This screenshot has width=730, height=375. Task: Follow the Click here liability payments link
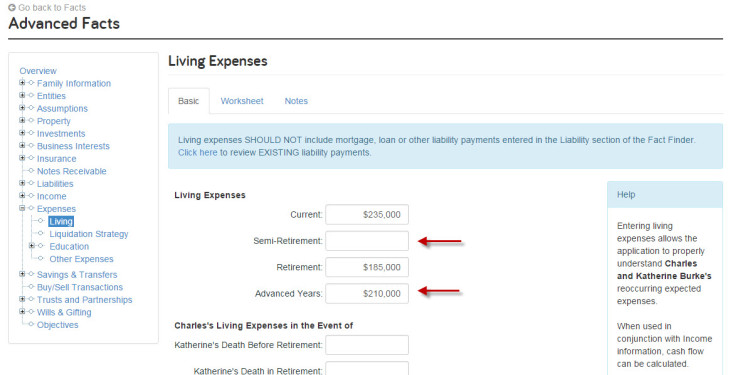[197, 152]
